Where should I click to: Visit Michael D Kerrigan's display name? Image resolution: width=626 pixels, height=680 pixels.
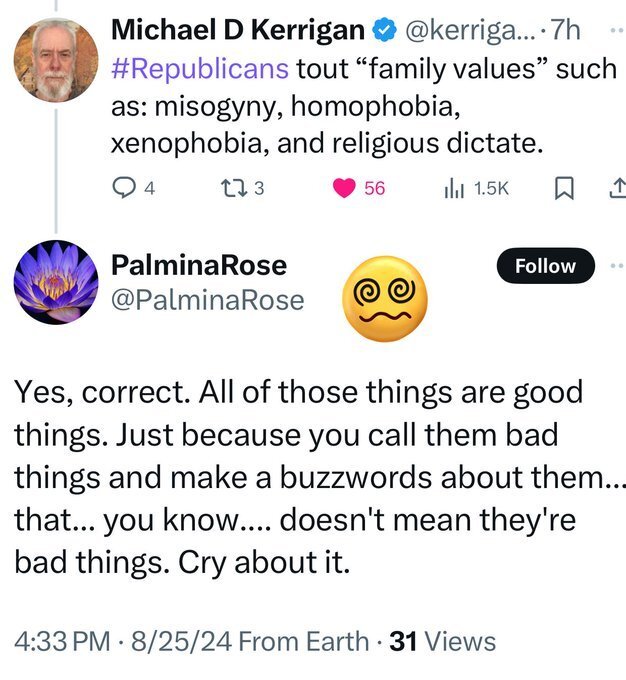(237, 31)
